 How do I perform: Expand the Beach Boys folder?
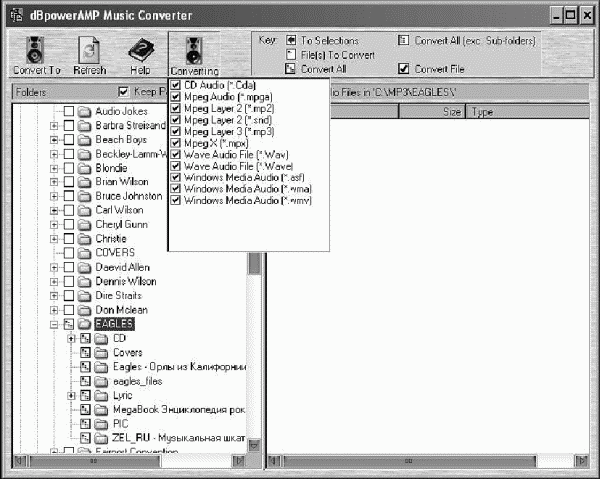tap(54, 140)
